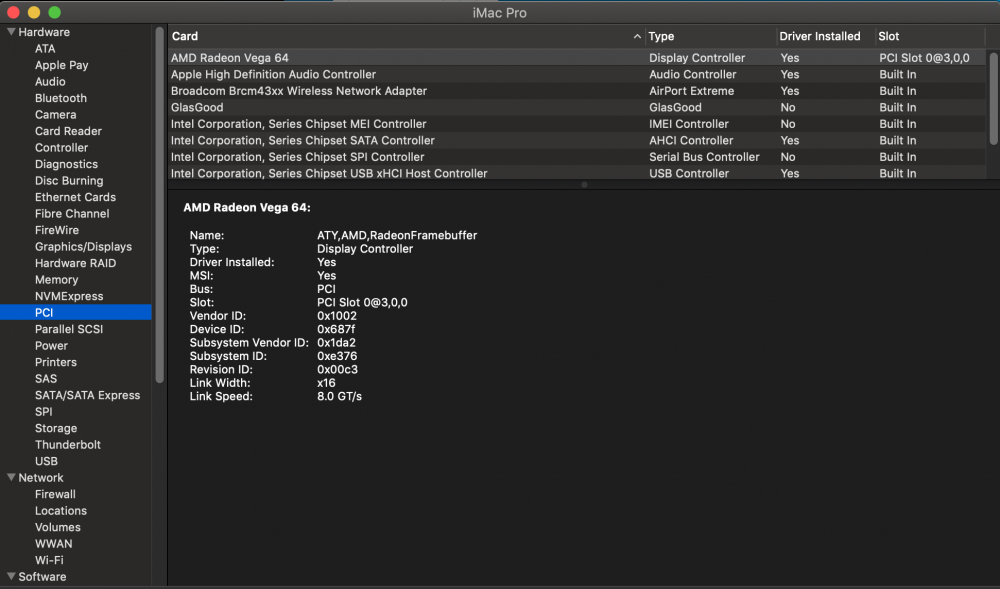Image resolution: width=1000 pixels, height=589 pixels.
Task: Select USB in the sidebar
Action: click(46, 462)
